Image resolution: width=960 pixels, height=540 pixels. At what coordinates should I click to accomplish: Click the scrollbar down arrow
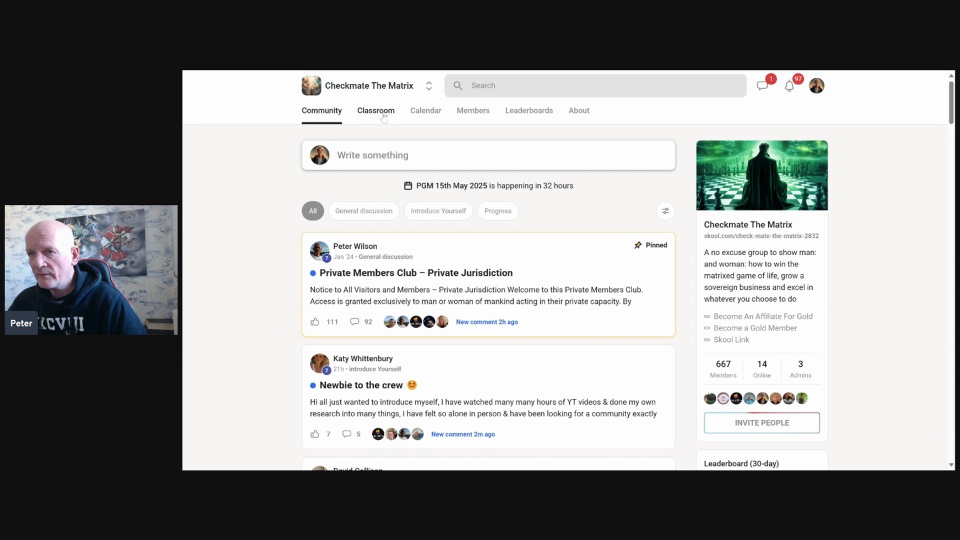[951, 465]
